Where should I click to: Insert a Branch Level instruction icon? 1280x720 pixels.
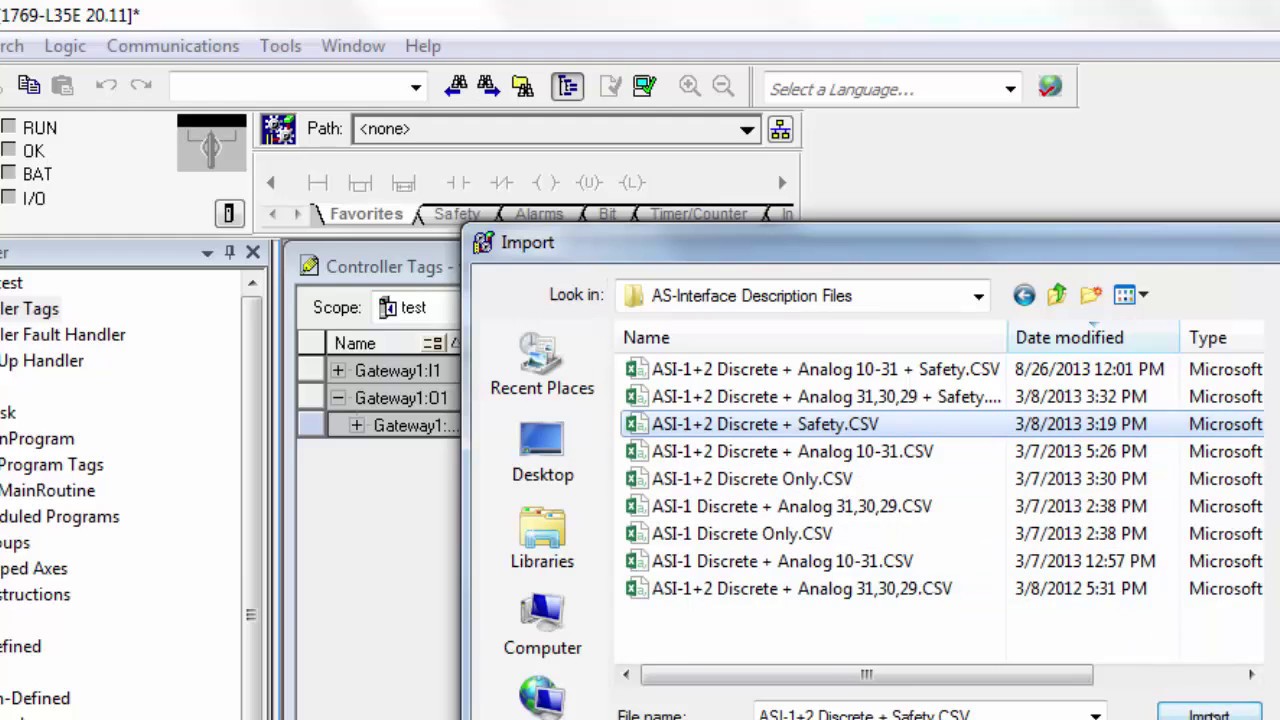tap(403, 182)
